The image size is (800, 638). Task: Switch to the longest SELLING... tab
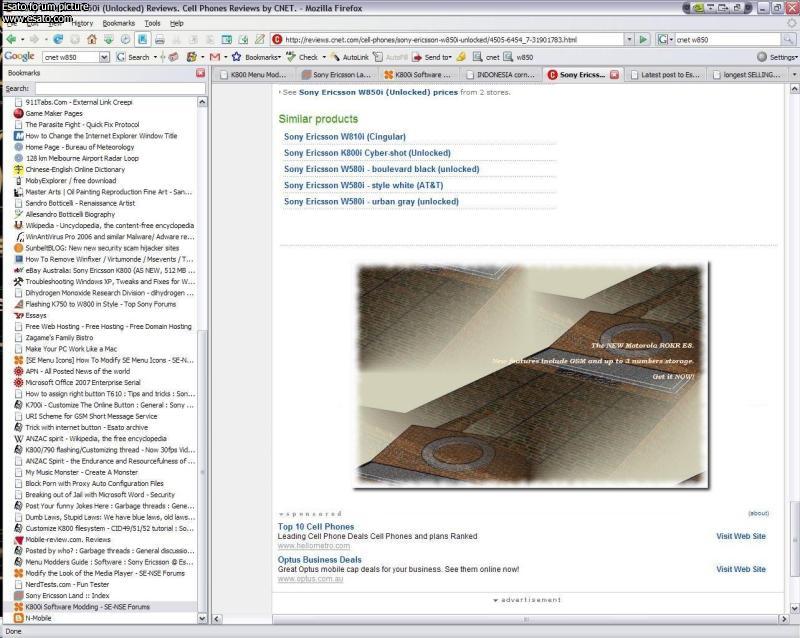(x=747, y=75)
